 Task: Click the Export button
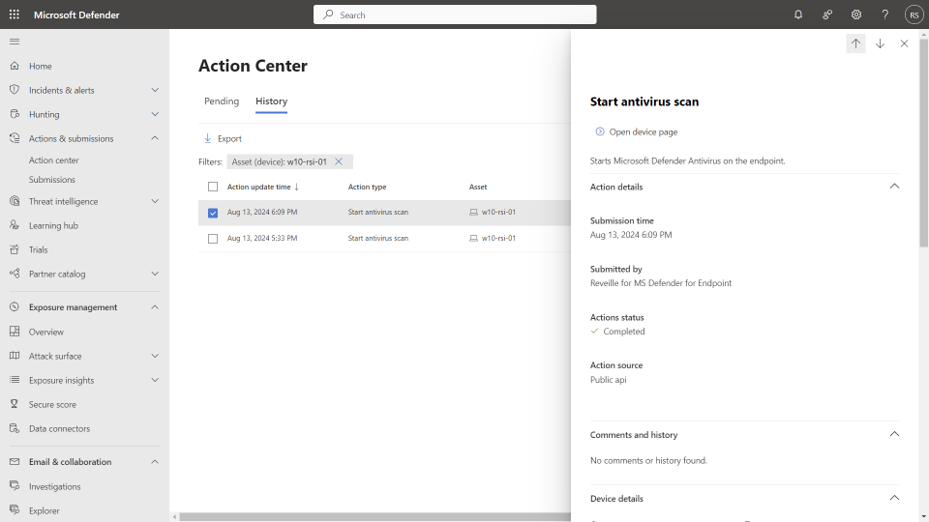click(x=223, y=138)
